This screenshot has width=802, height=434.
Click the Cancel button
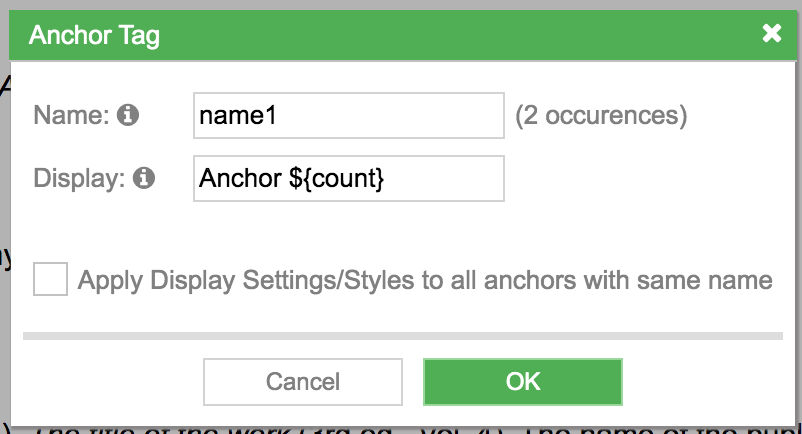click(x=303, y=382)
